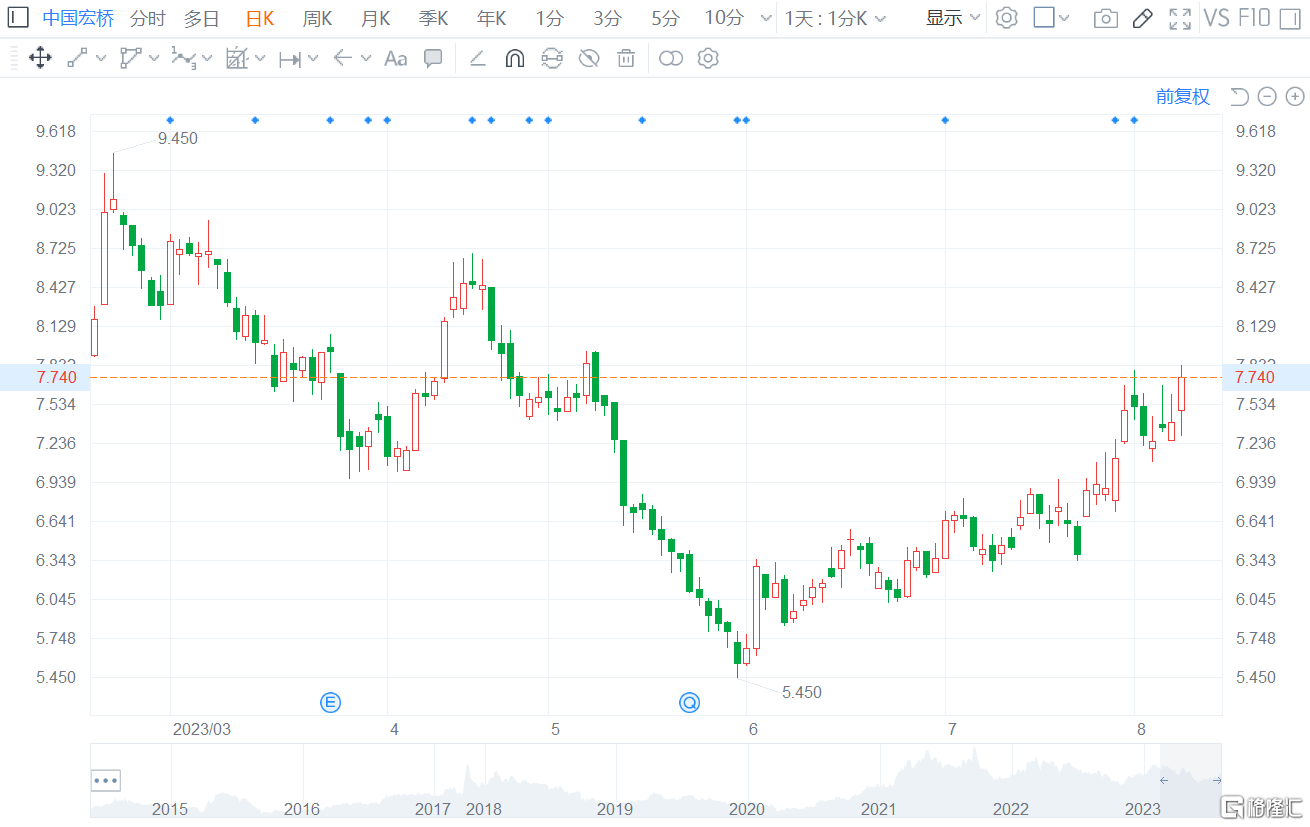Viewport: 1310px width, 827px height.
Task: Zoom in chart with plus circle
Action: (1295, 96)
